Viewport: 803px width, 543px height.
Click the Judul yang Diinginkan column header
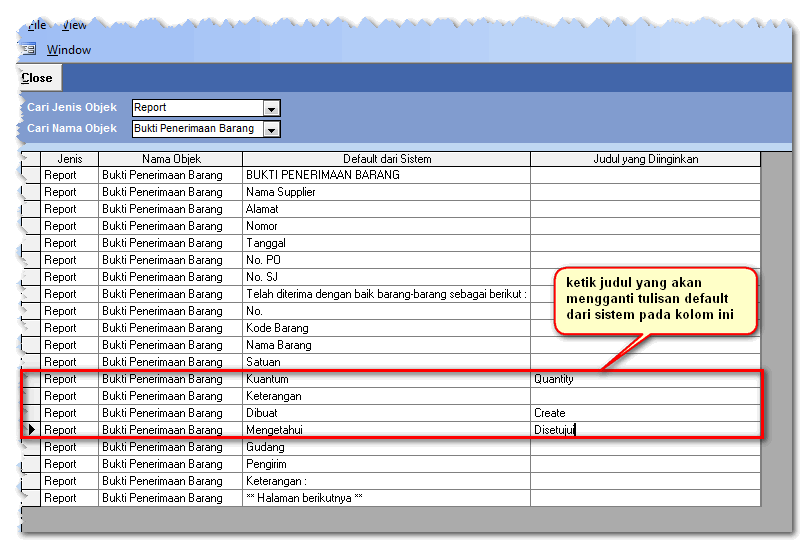645,159
